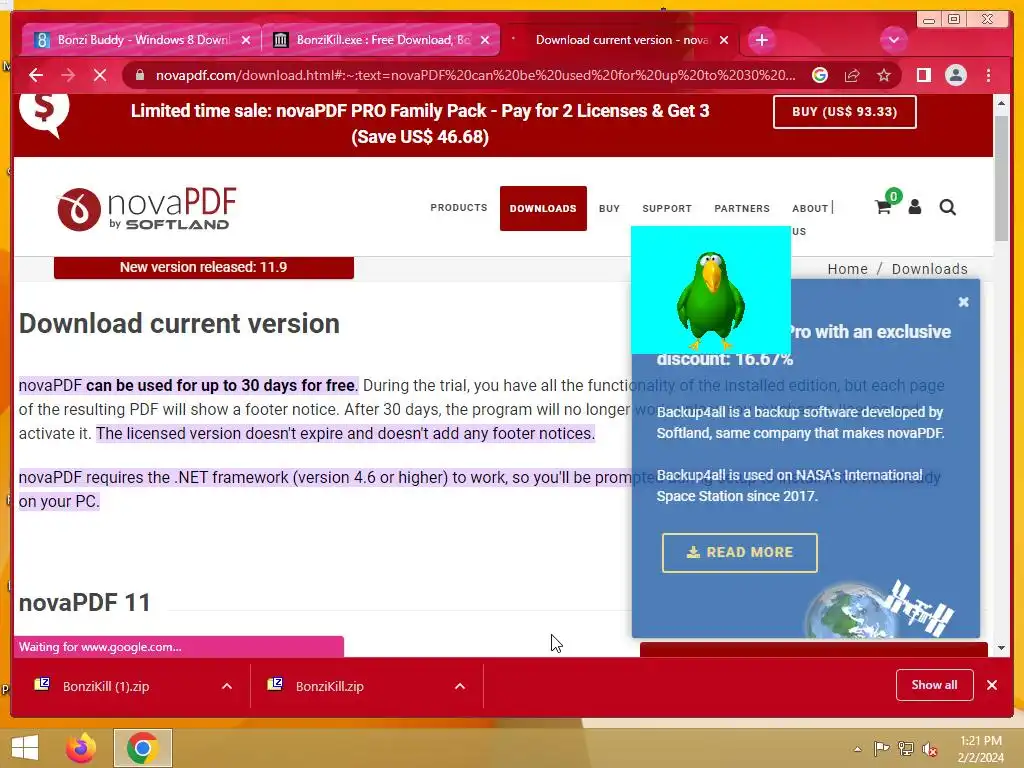Click the novaPDF 11 heading
The height and width of the screenshot is (768, 1024).
pyautogui.click(x=85, y=602)
